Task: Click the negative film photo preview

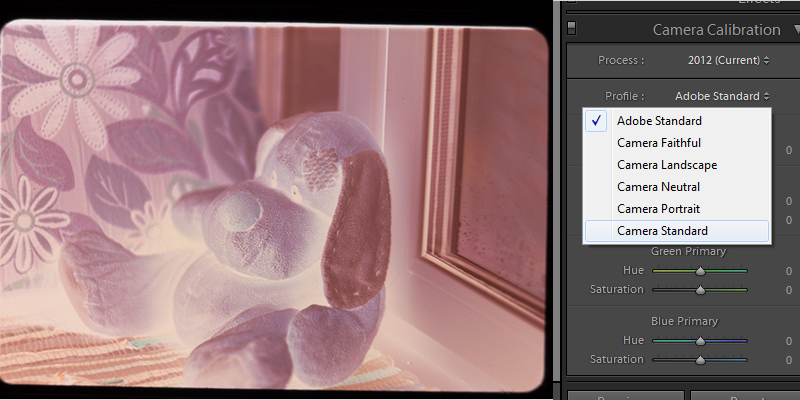Action: tap(274, 206)
